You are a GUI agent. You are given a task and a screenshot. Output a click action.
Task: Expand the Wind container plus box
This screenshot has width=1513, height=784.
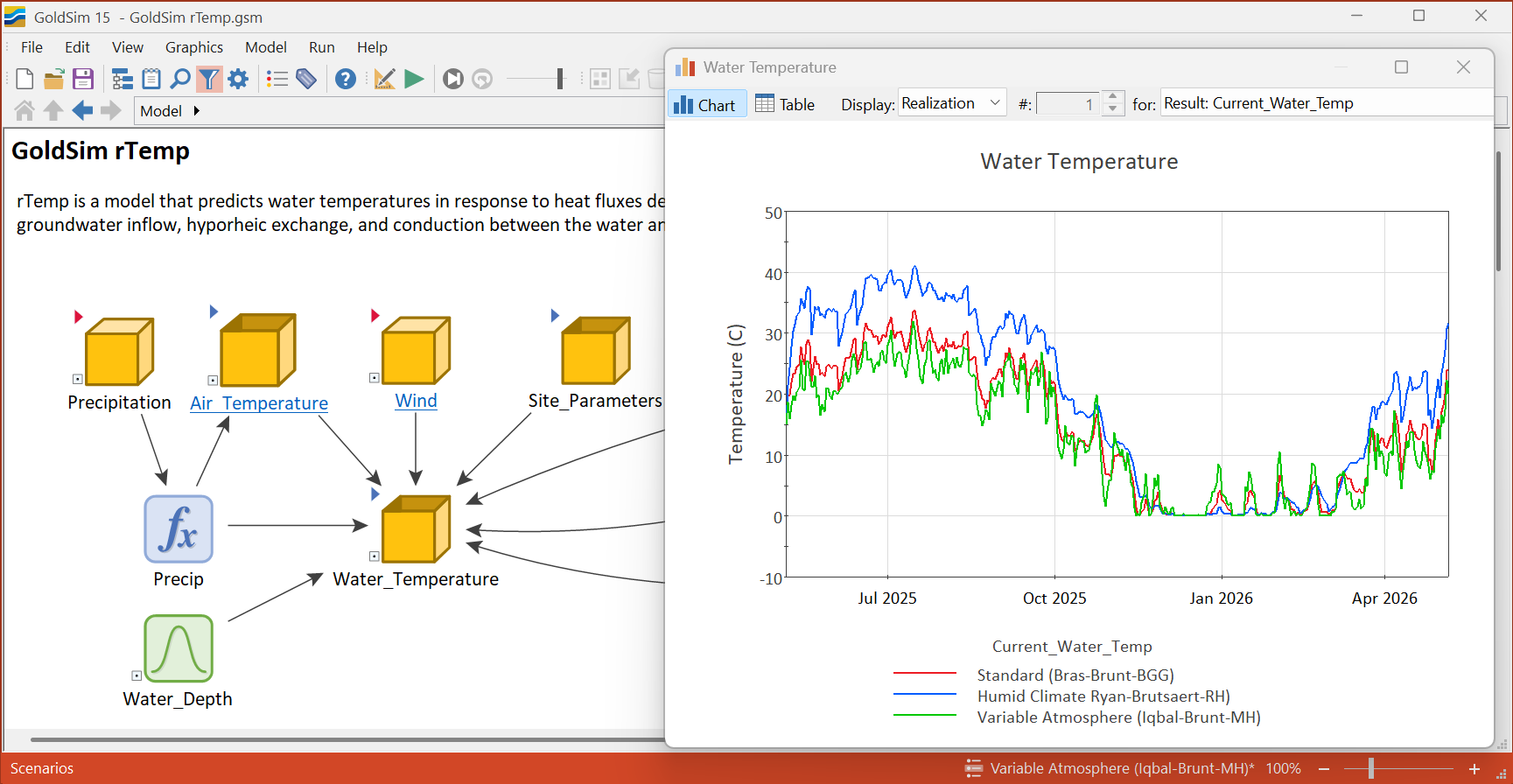[x=375, y=378]
